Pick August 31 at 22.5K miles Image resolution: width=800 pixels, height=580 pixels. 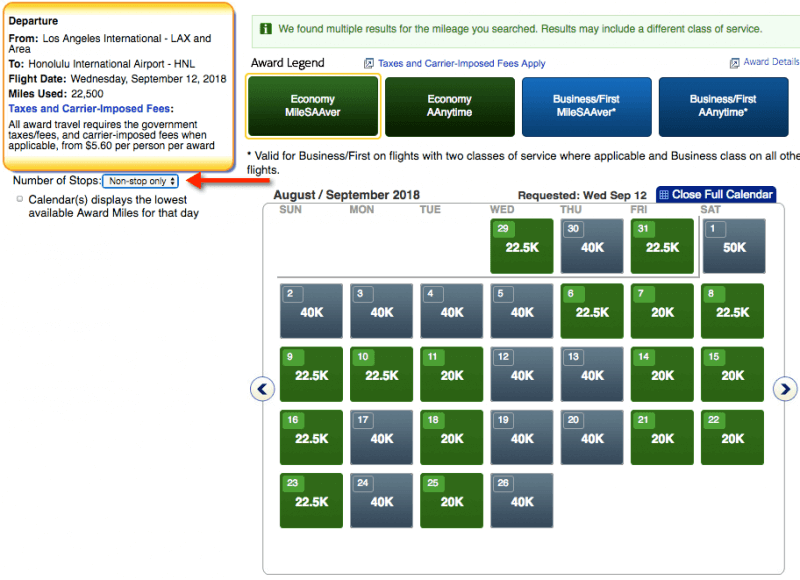(x=662, y=246)
